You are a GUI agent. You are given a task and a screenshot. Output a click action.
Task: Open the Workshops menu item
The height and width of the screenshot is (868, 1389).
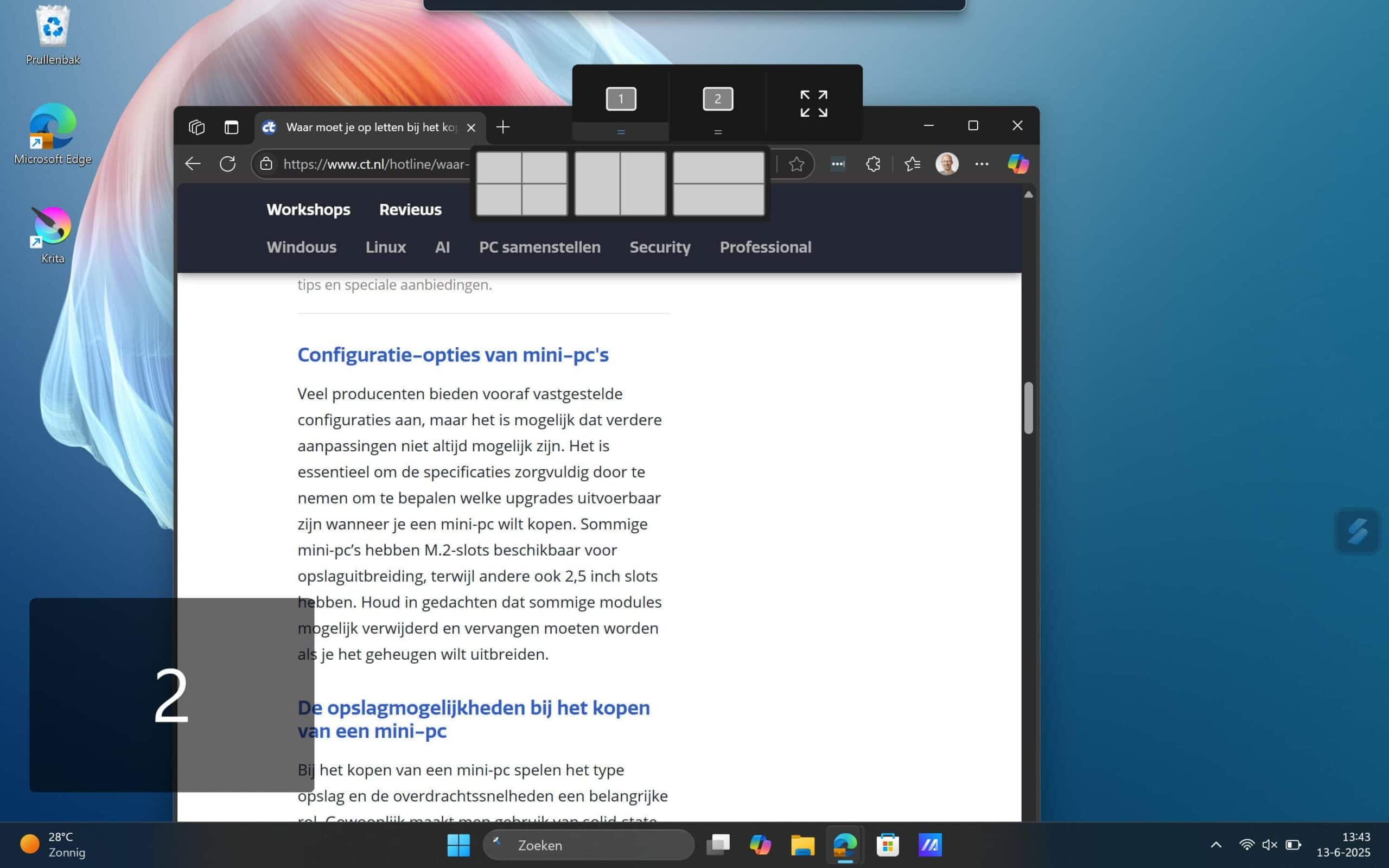308,209
